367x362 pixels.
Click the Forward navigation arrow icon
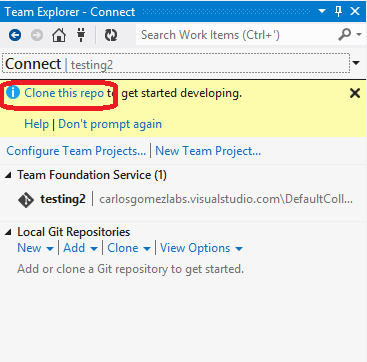click(x=37, y=35)
